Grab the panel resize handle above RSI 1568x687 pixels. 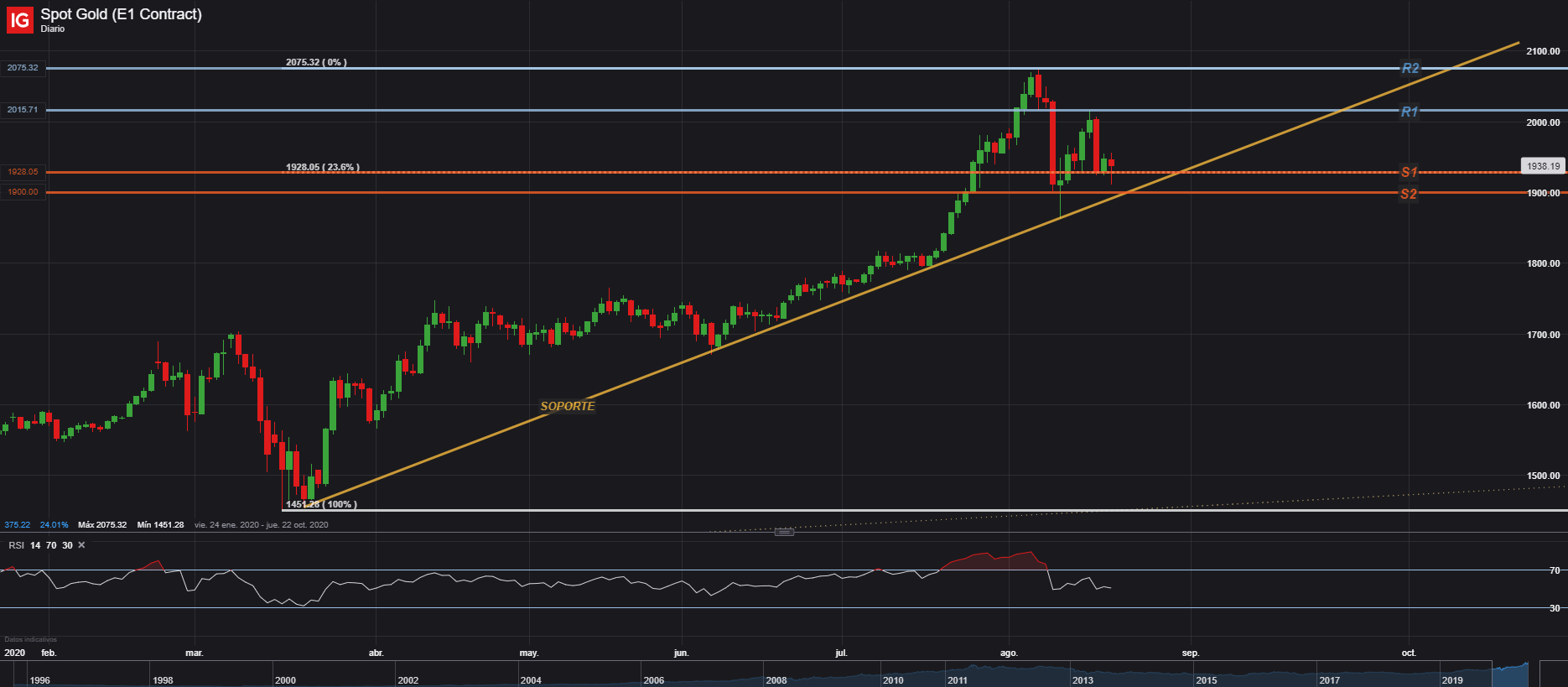click(x=784, y=532)
